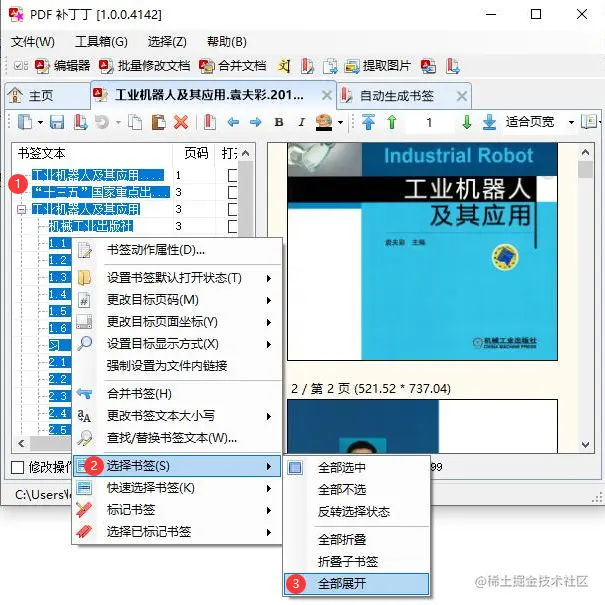Choose 书签动作属性(D)... menu item

pyautogui.click(x=177, y=250)
